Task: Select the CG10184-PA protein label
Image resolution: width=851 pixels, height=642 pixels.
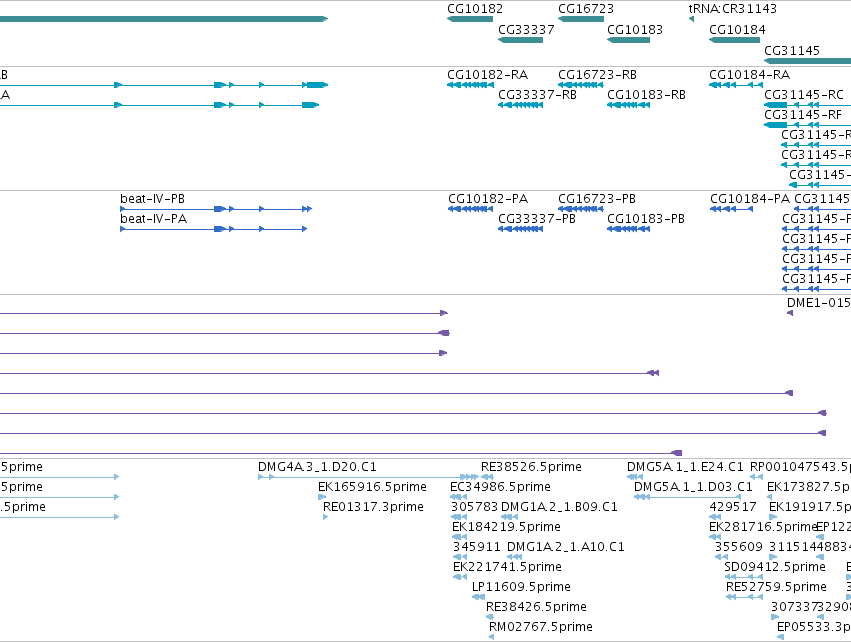Action: click(x=750, y=199)
